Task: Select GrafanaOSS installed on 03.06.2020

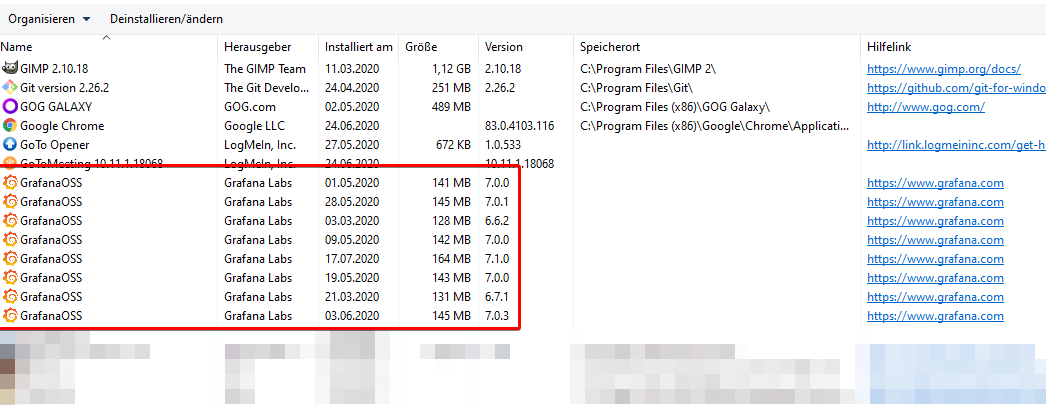Action: 51,316
